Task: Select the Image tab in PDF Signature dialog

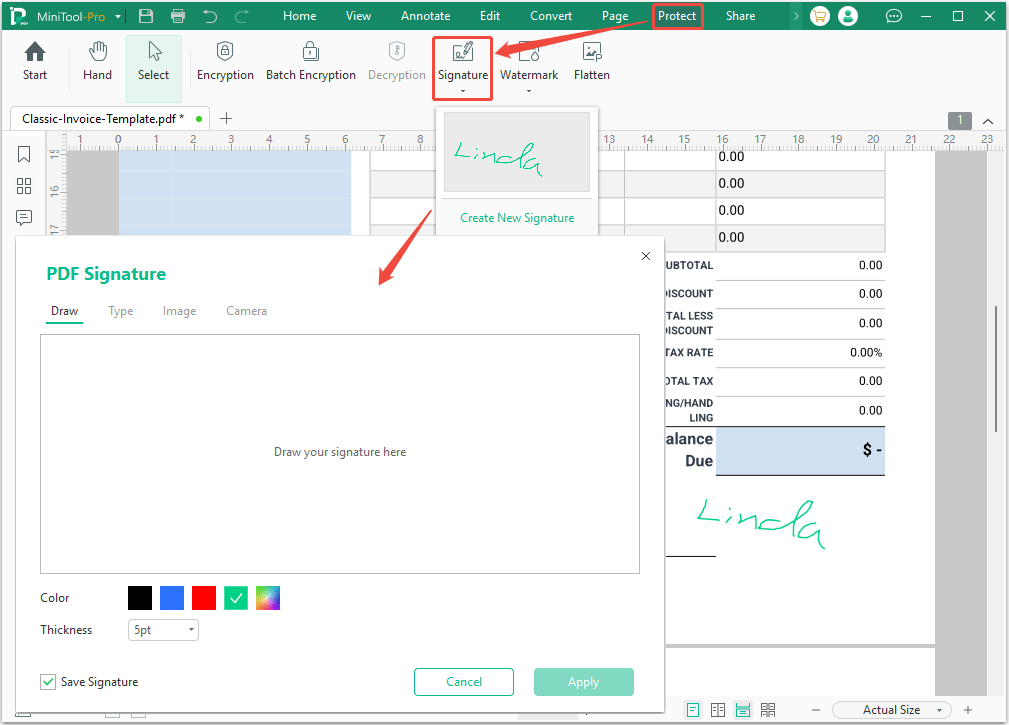Action: click(179, 311)
